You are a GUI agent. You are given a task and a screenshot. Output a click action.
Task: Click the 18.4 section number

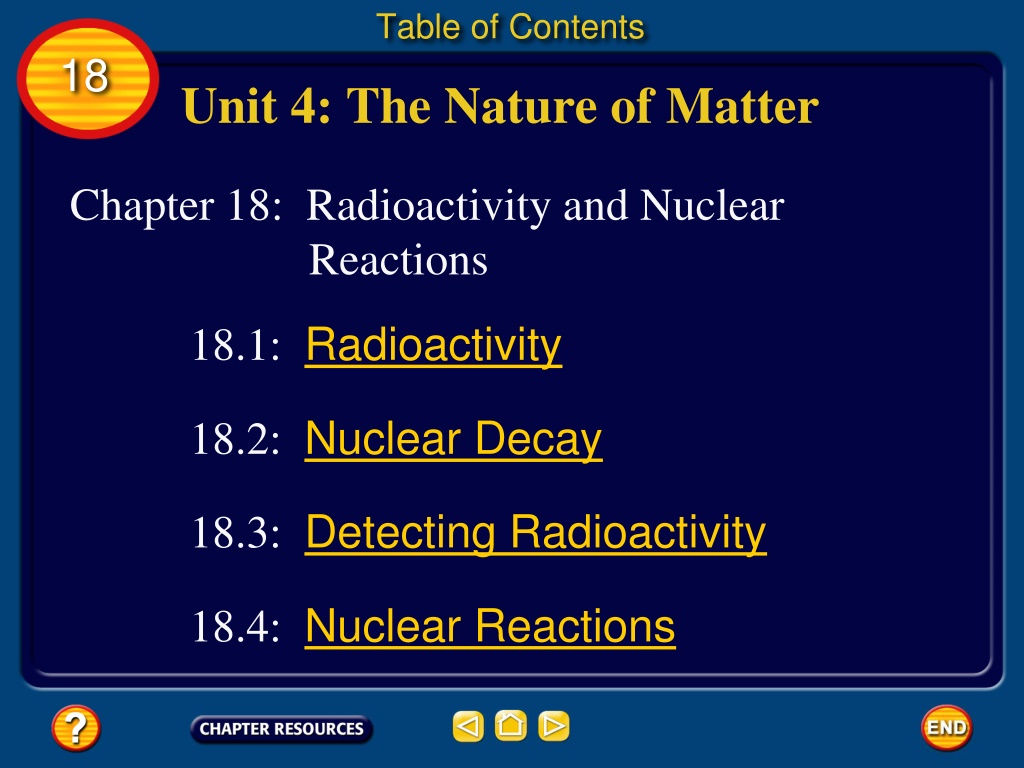[x=236, y=626]
